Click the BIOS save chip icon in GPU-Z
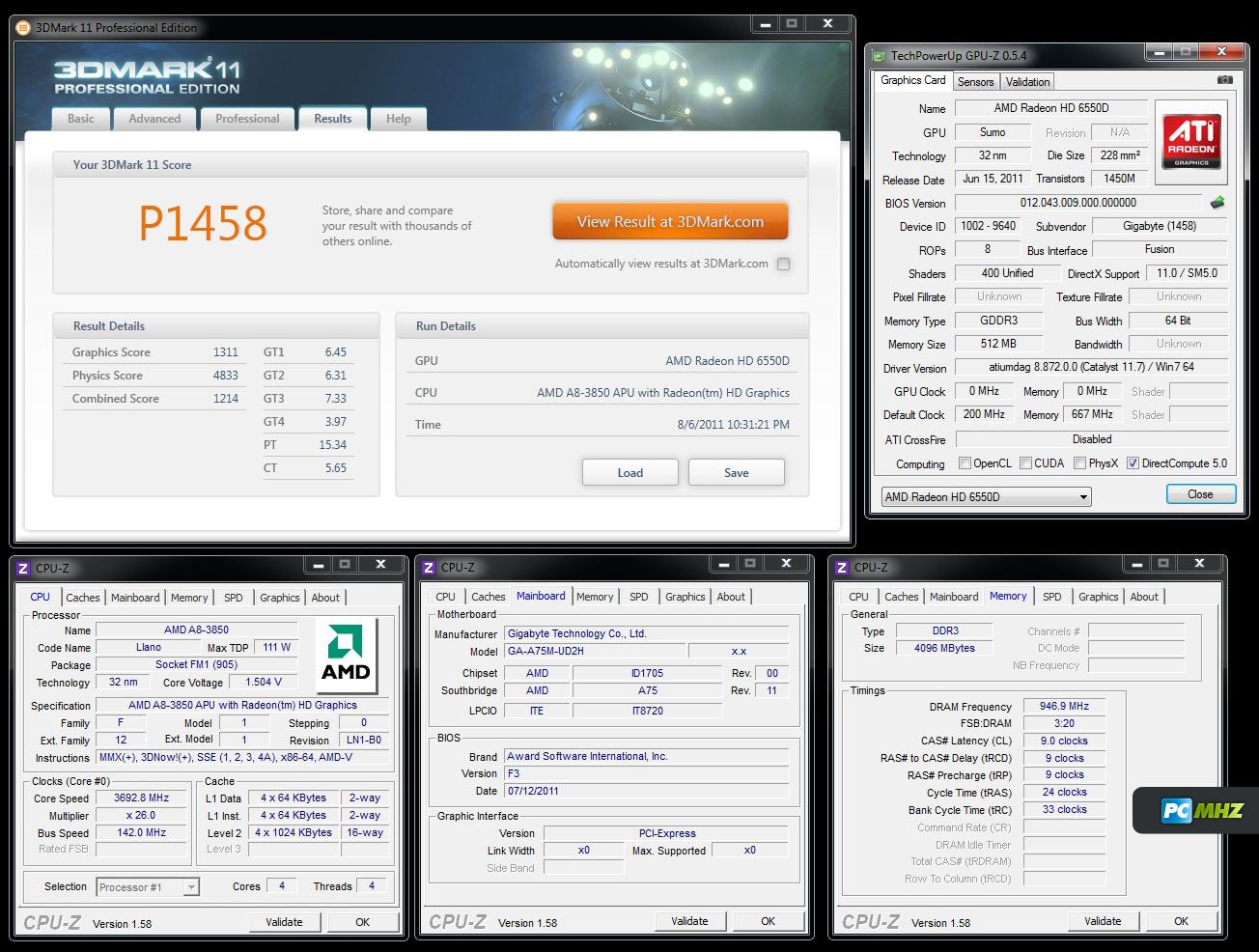Image resolution: width=1259 pixels, height=952 pixels. (x=1217, y=203)
